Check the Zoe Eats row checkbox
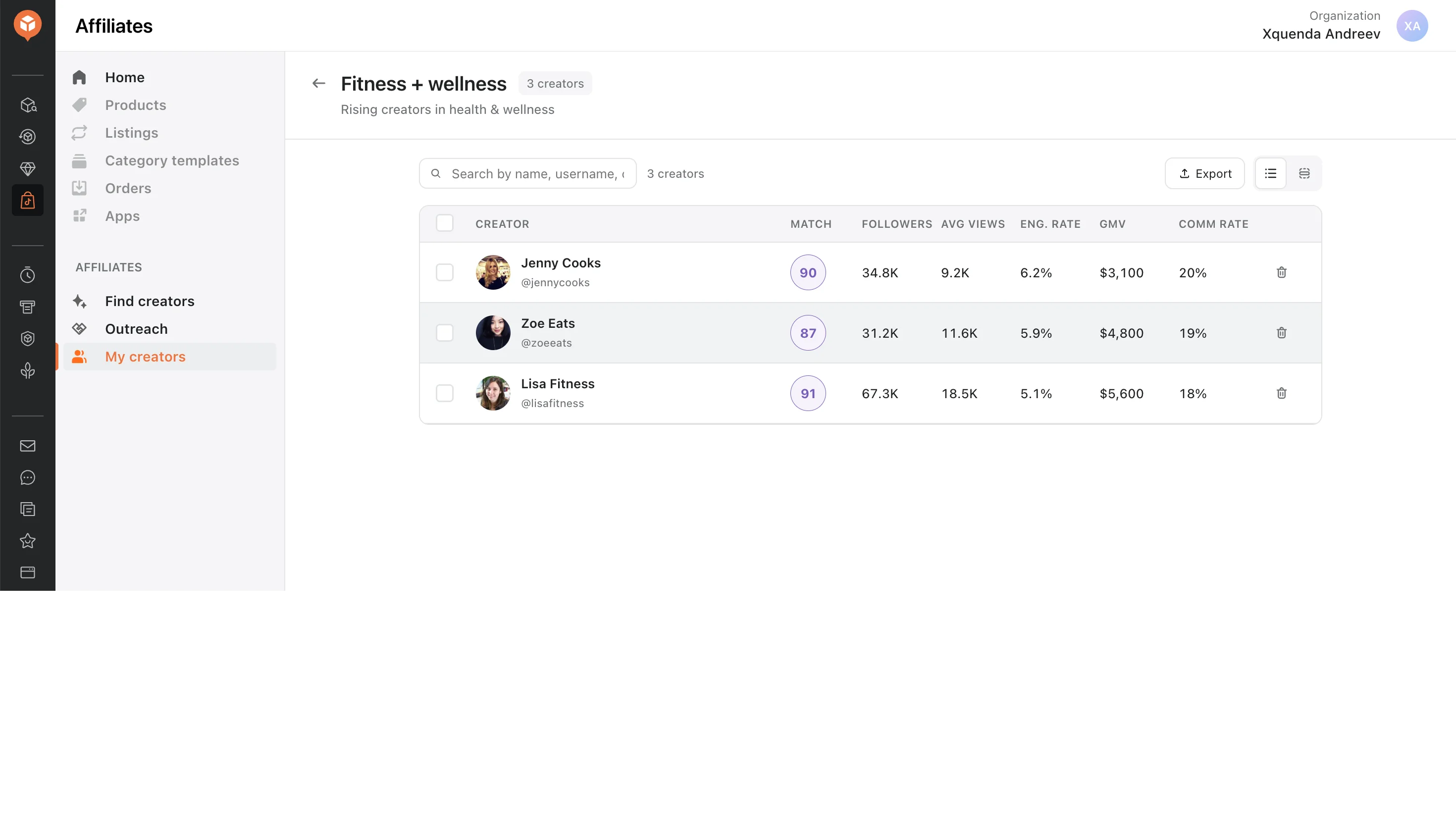 coord(445,333)
